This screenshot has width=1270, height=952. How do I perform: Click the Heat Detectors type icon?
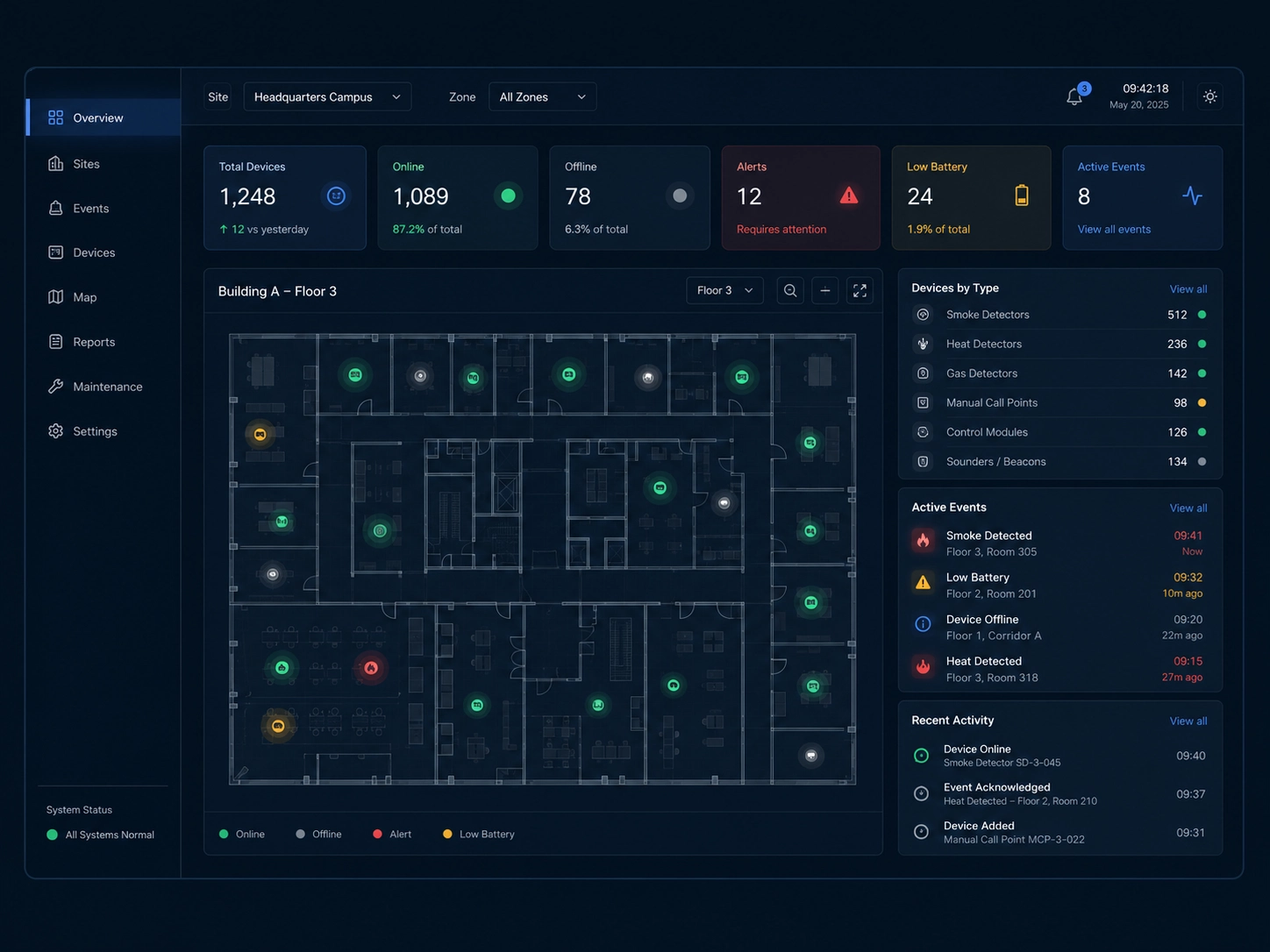[923, 345]
